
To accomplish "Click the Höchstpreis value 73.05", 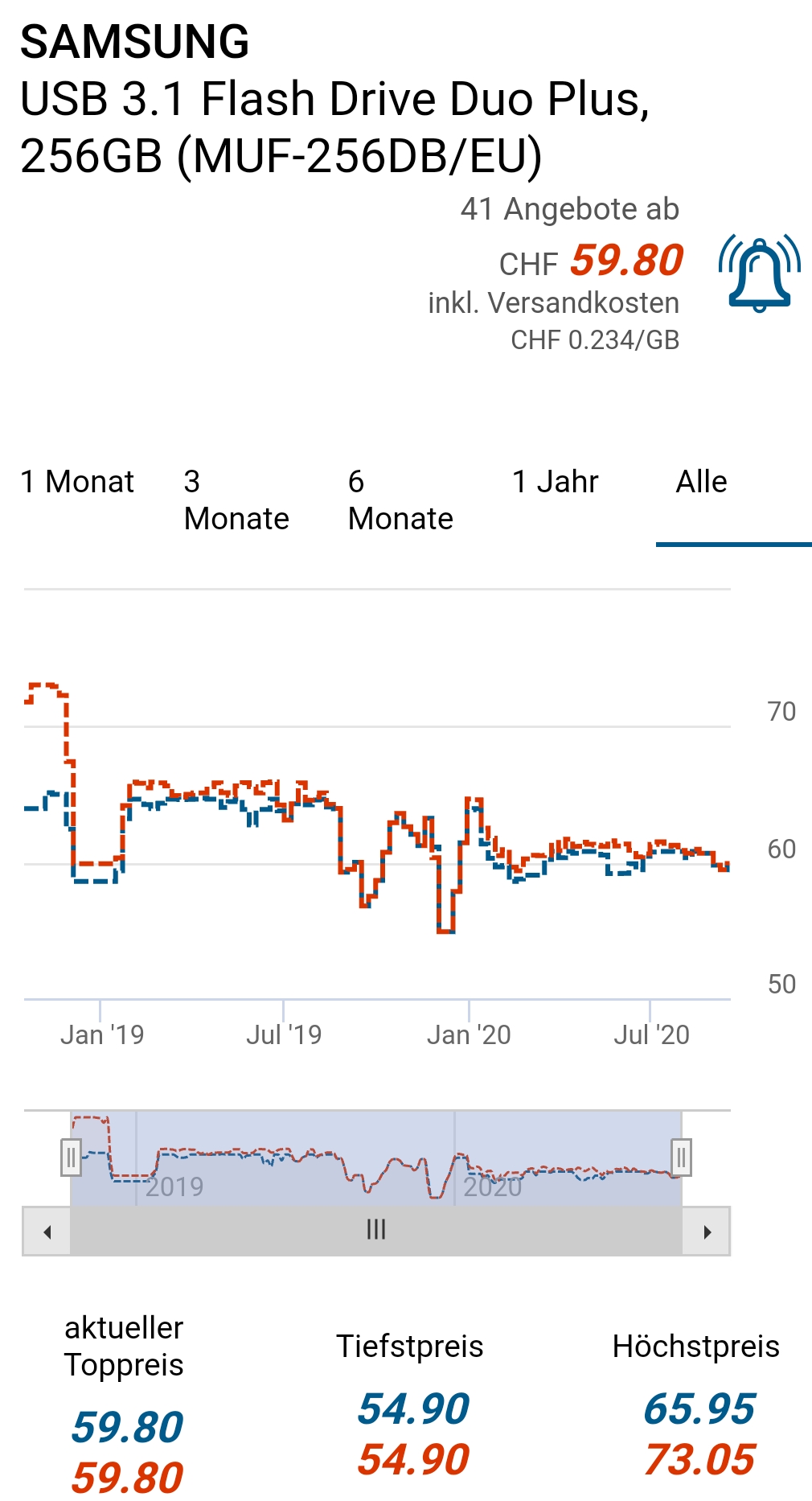I will coord(699,1459).
